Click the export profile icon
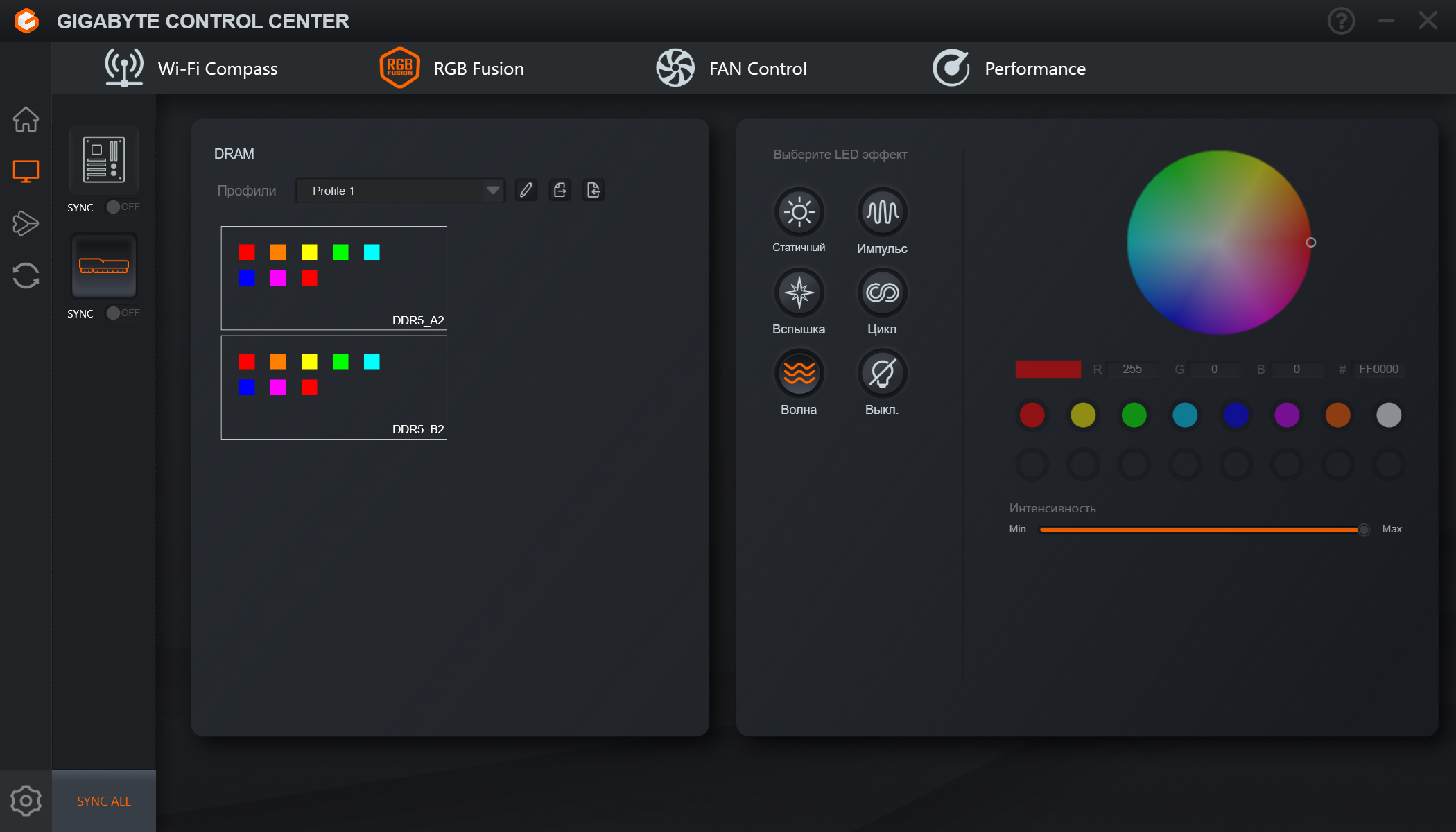The image size is (1456, 832). pos(560,190)
